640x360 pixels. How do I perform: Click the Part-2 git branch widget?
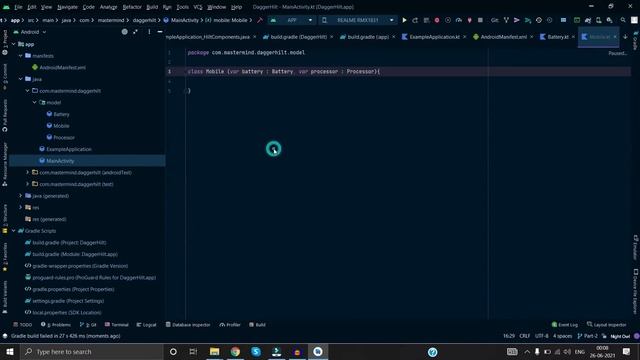point(587,336)
